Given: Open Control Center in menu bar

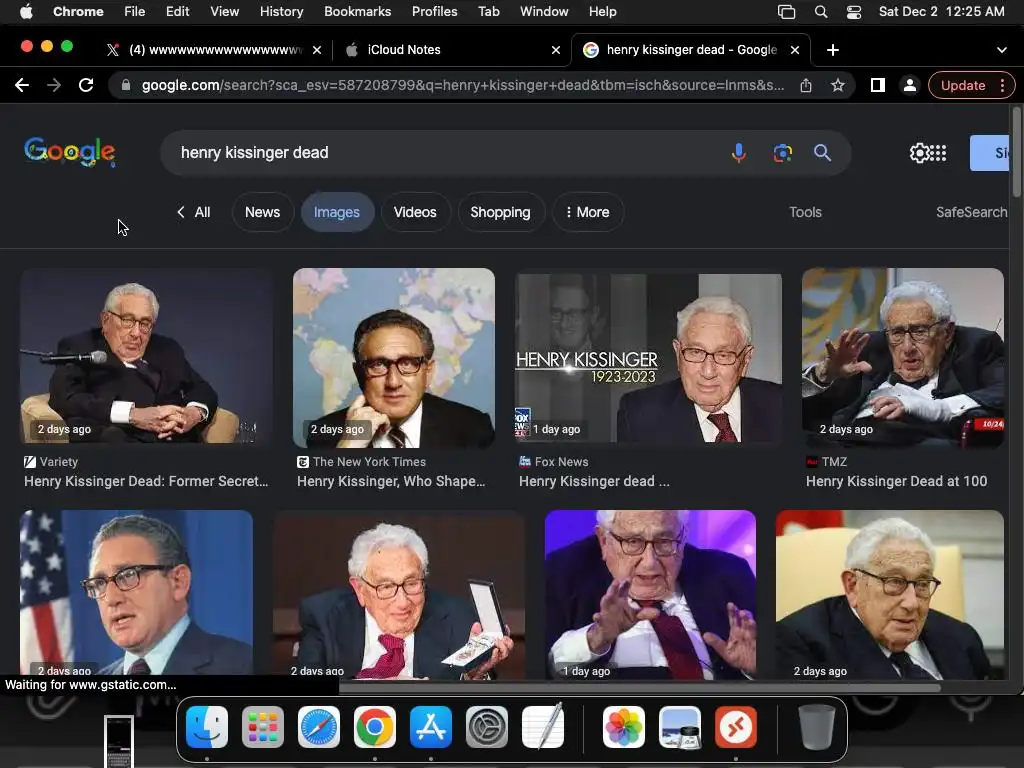Looking at the screenshot, I should point(854,11).
